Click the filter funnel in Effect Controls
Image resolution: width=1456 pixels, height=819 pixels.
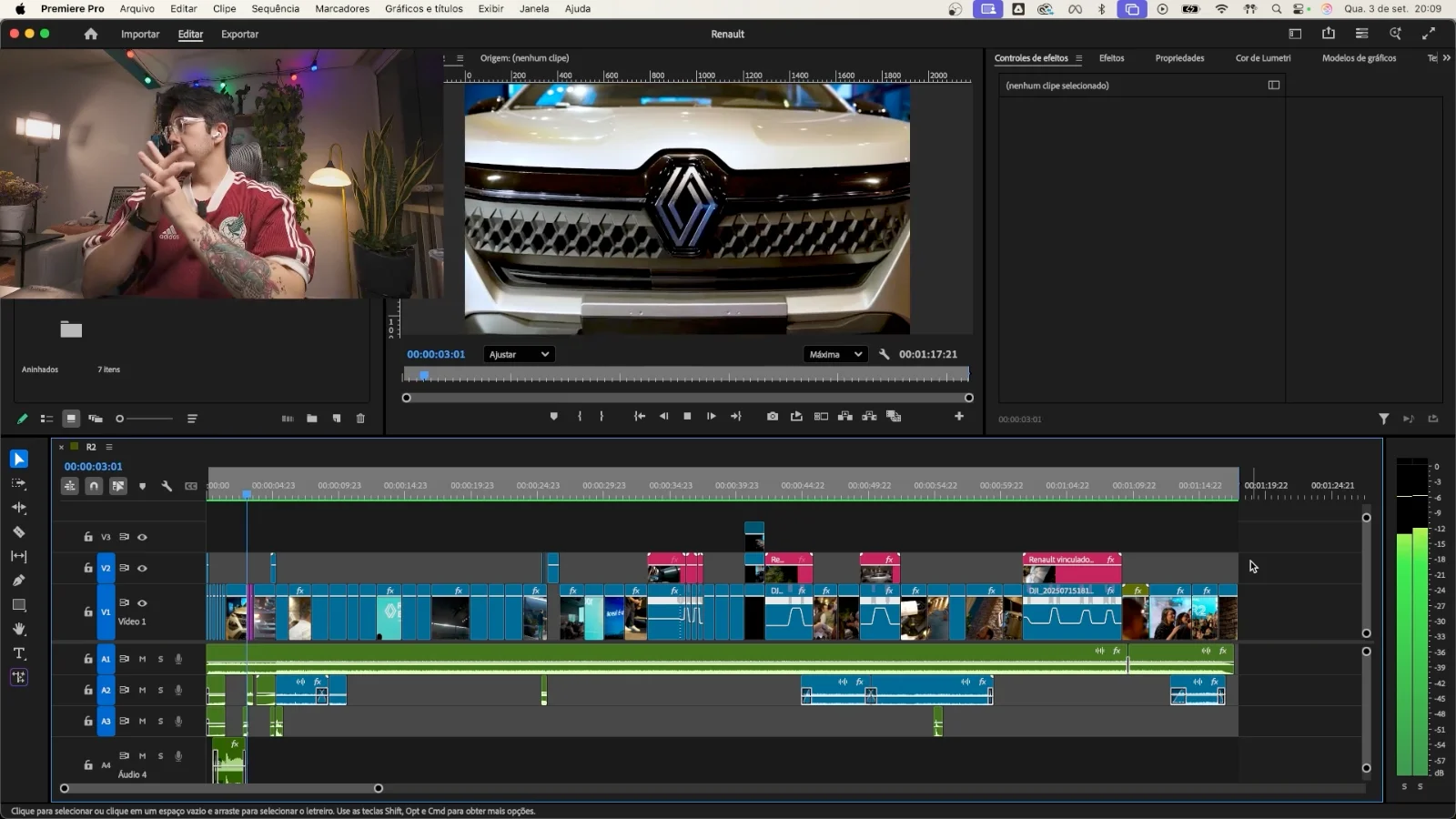coord(1383,419)
